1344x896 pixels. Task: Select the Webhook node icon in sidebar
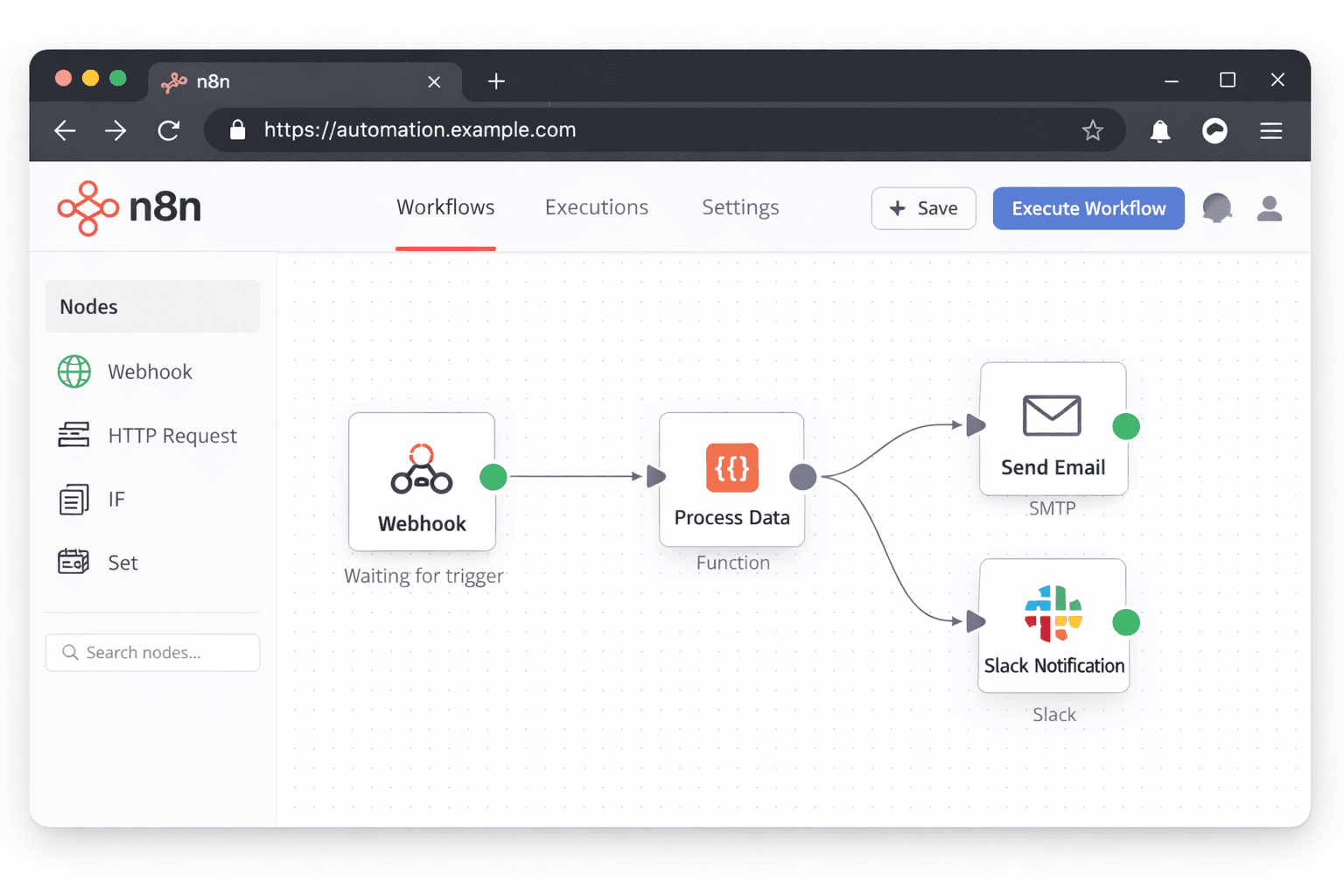coord(74,371)
